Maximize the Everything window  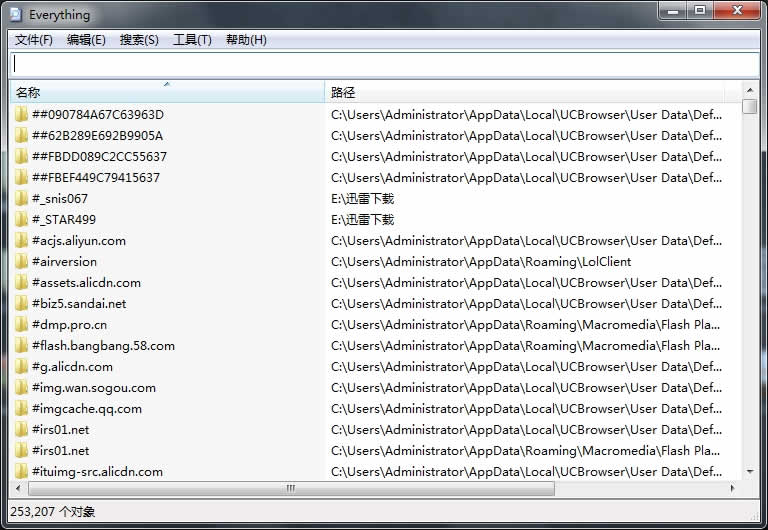coord(700,10)
